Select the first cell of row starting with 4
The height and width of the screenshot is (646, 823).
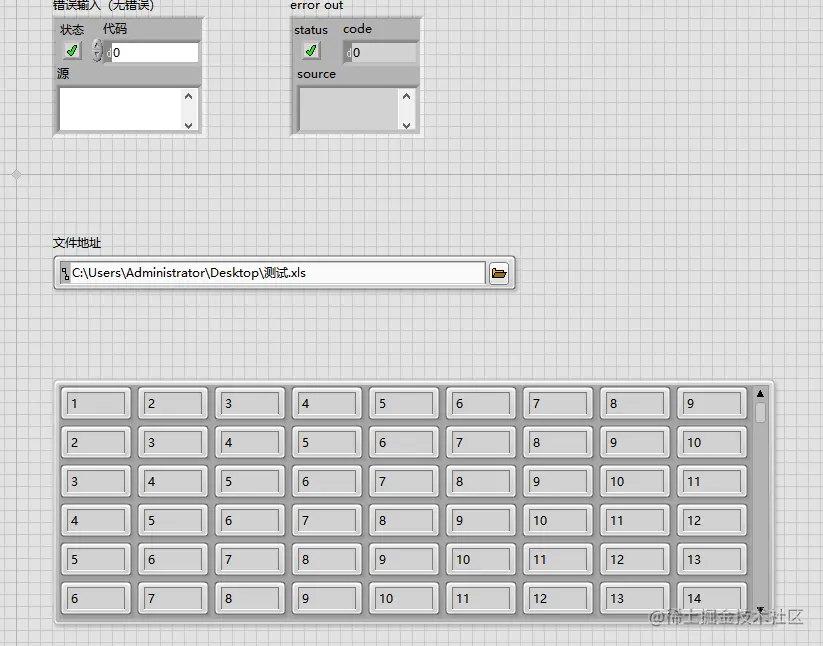(96, 520)
